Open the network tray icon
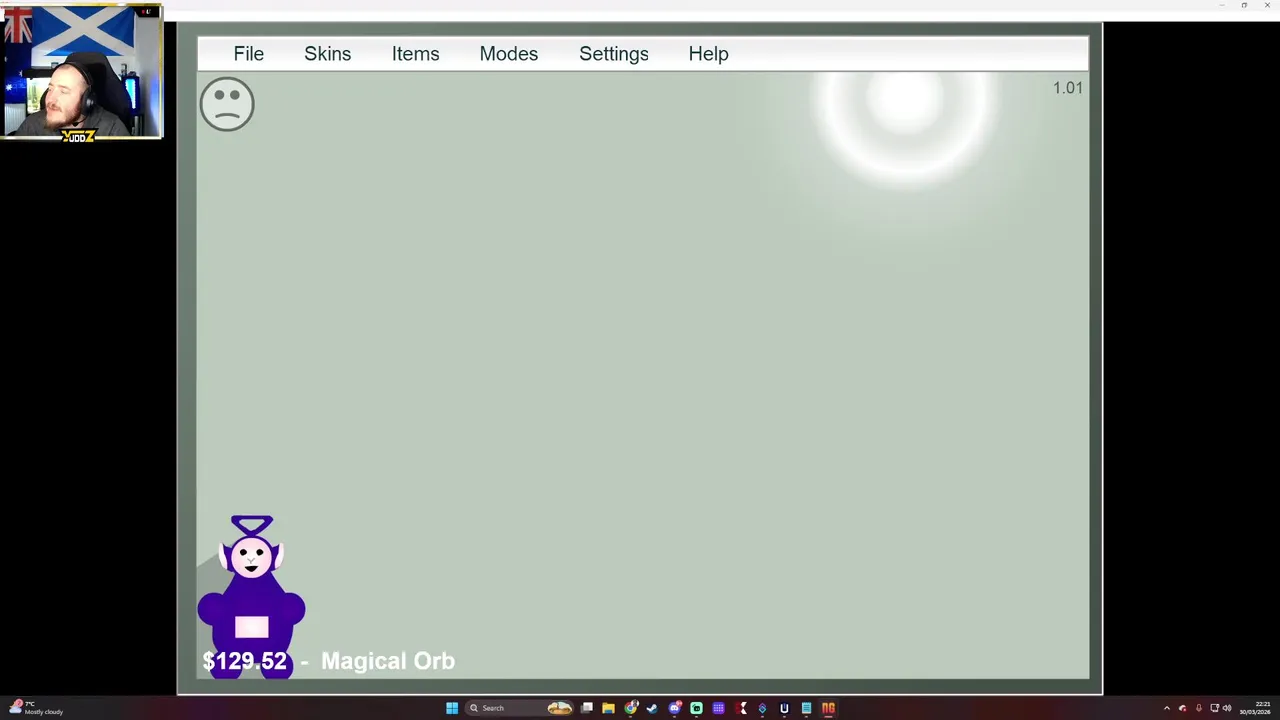Screen dimensions: 1280x720 click(1214, 708)
